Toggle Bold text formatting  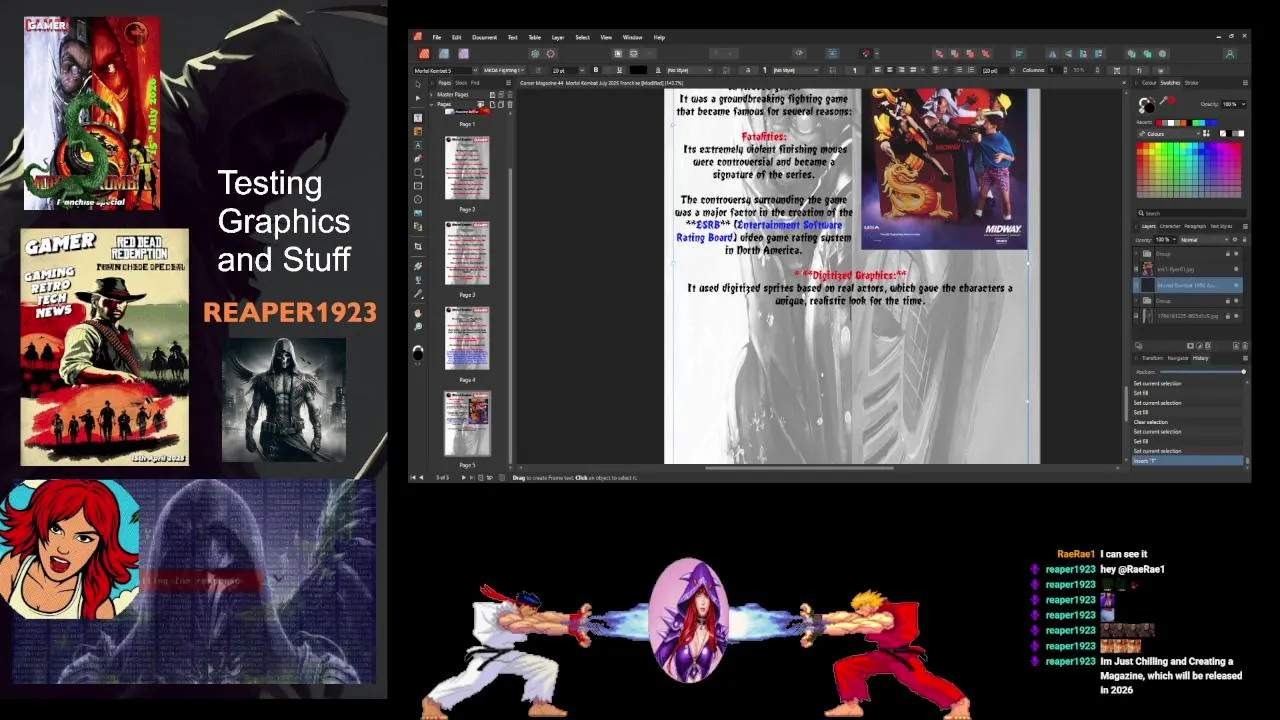click(x=596, y=70)
